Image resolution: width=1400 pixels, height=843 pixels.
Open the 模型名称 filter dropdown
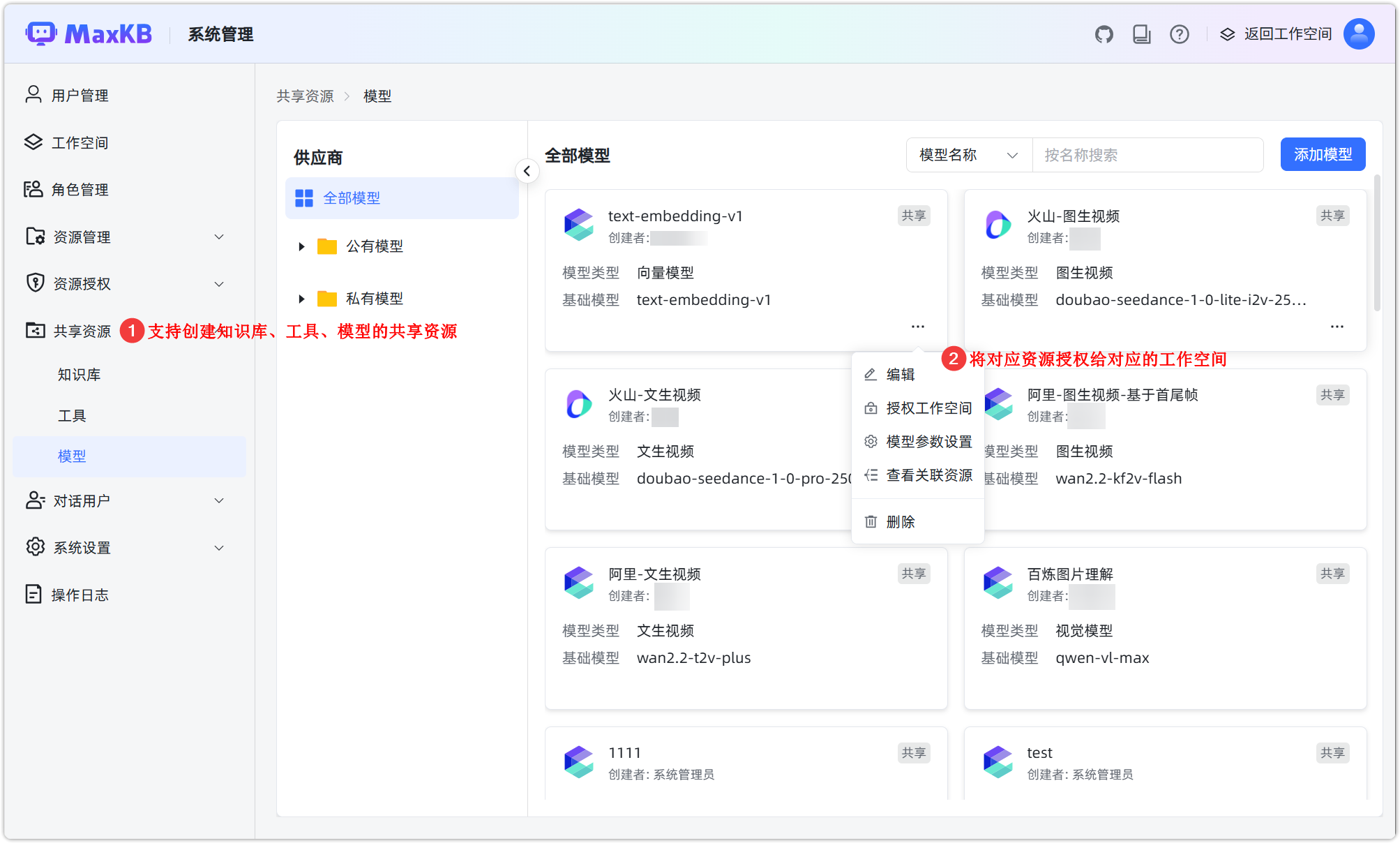(x=968, y=155)
